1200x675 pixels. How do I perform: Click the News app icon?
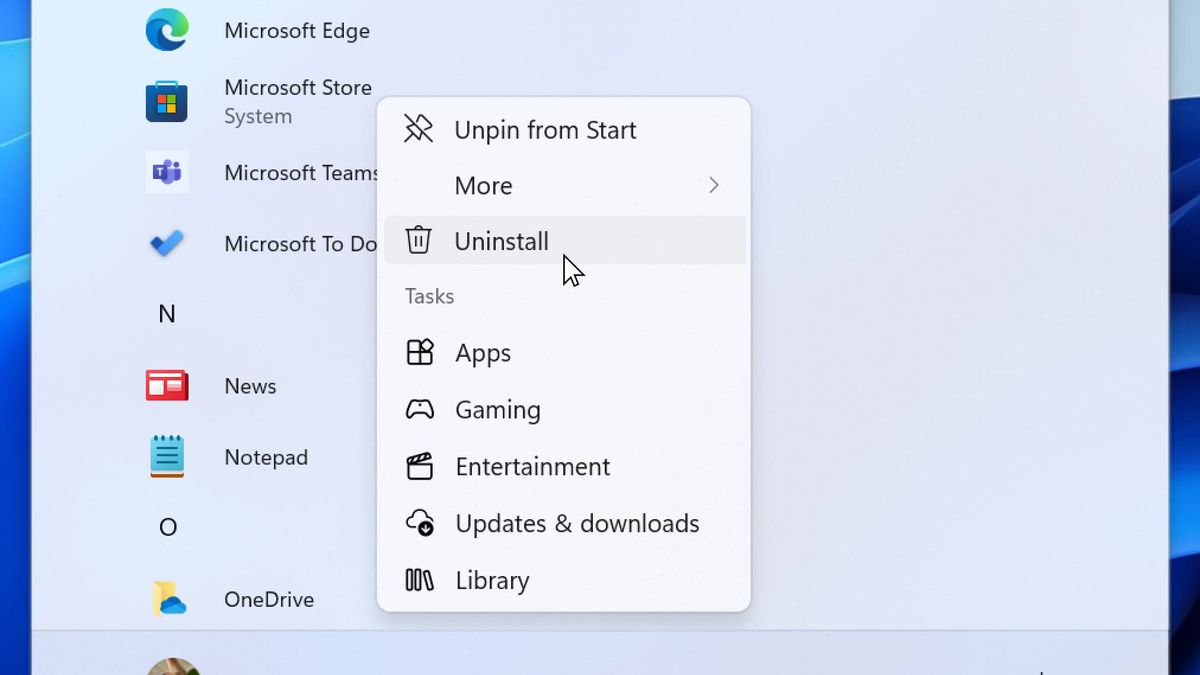(166, 385)
